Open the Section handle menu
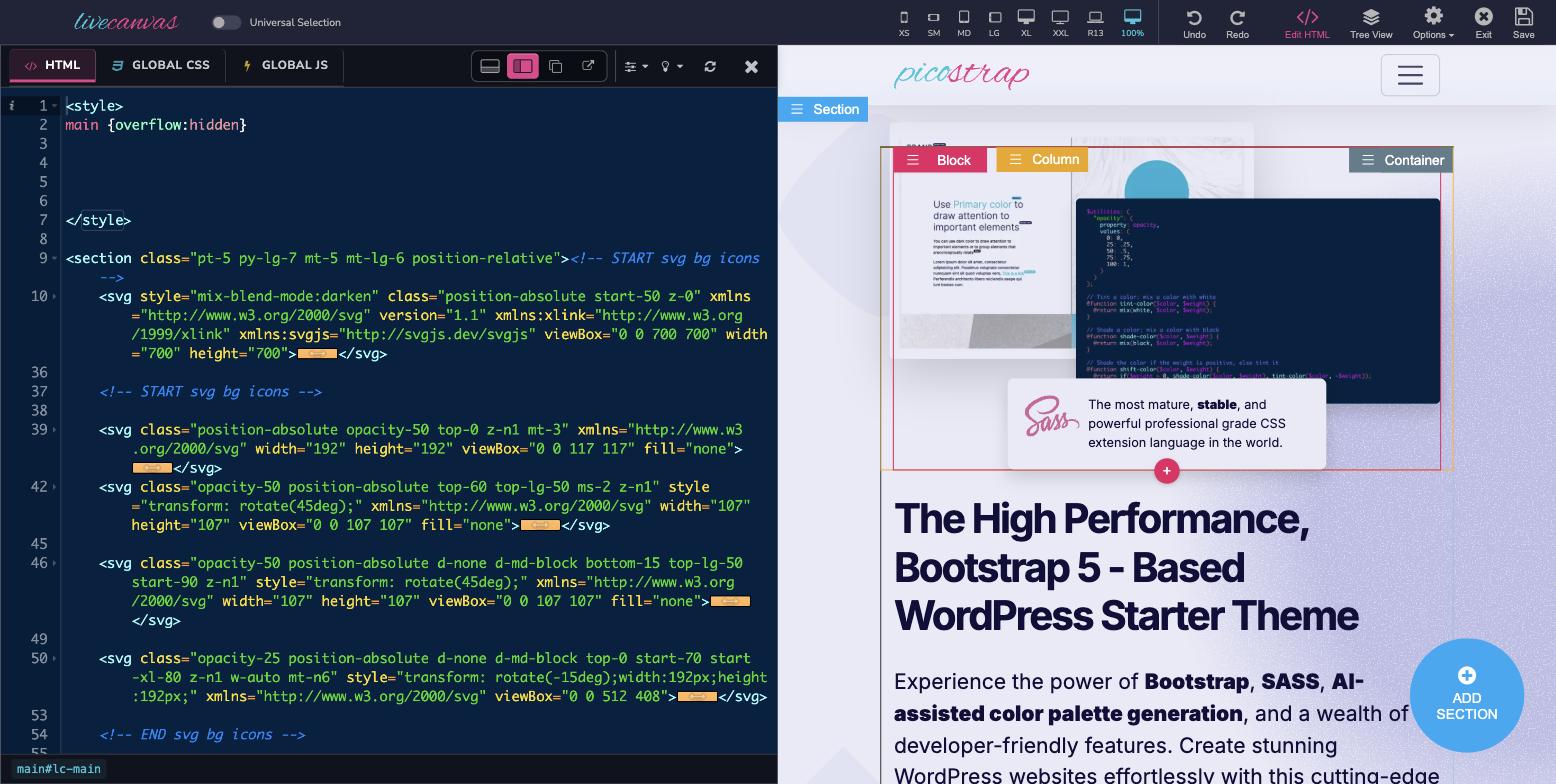The image size is (1556, 784). pyautogui.click(x=823, y=109)
